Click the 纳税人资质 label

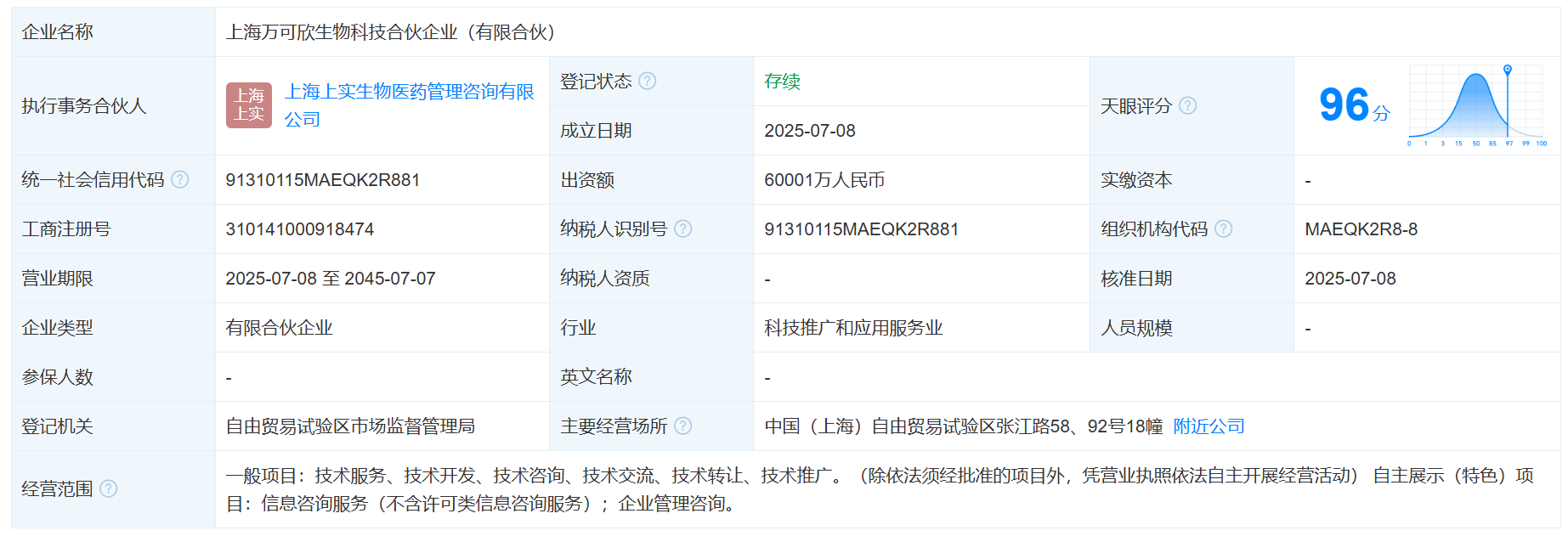605,279
